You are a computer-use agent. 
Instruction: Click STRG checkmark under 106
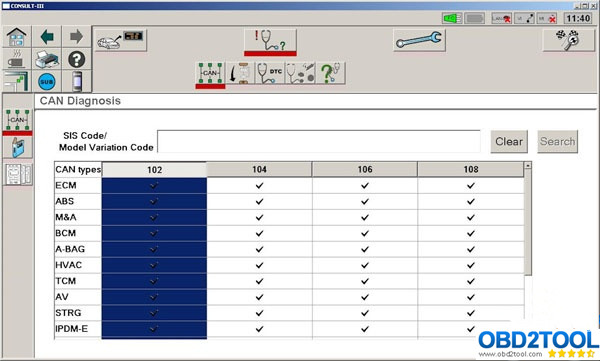click(x=365, y=313)
